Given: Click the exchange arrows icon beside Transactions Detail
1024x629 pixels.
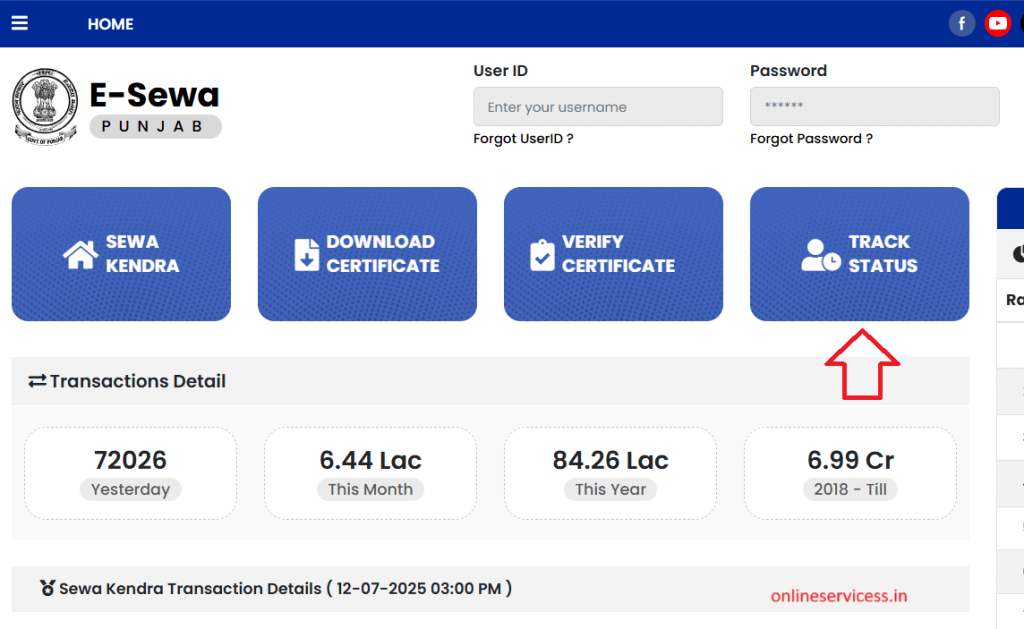Looking at the screenshot, I should tap(37, 381).
